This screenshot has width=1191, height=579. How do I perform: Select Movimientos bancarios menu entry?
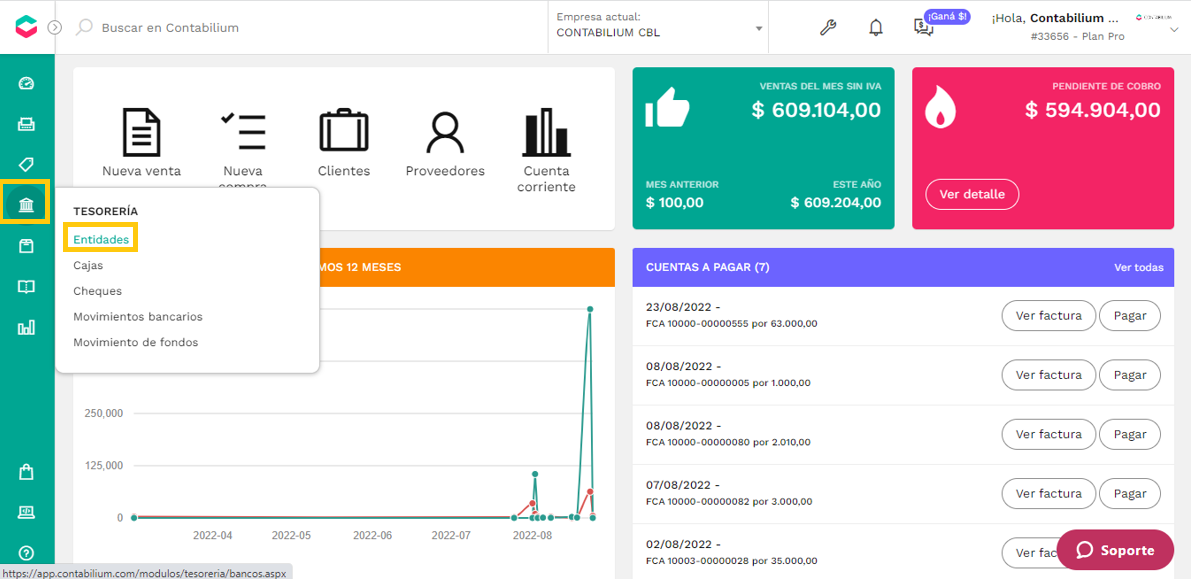point(137,317)
